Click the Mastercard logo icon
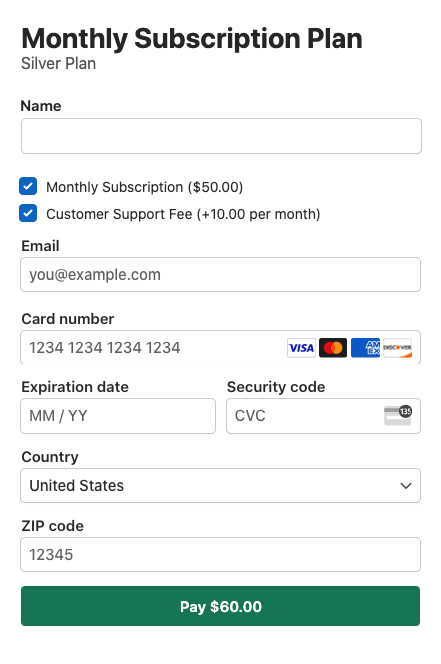The height and width of the screenshot is (664, 441). coord(333,348)
